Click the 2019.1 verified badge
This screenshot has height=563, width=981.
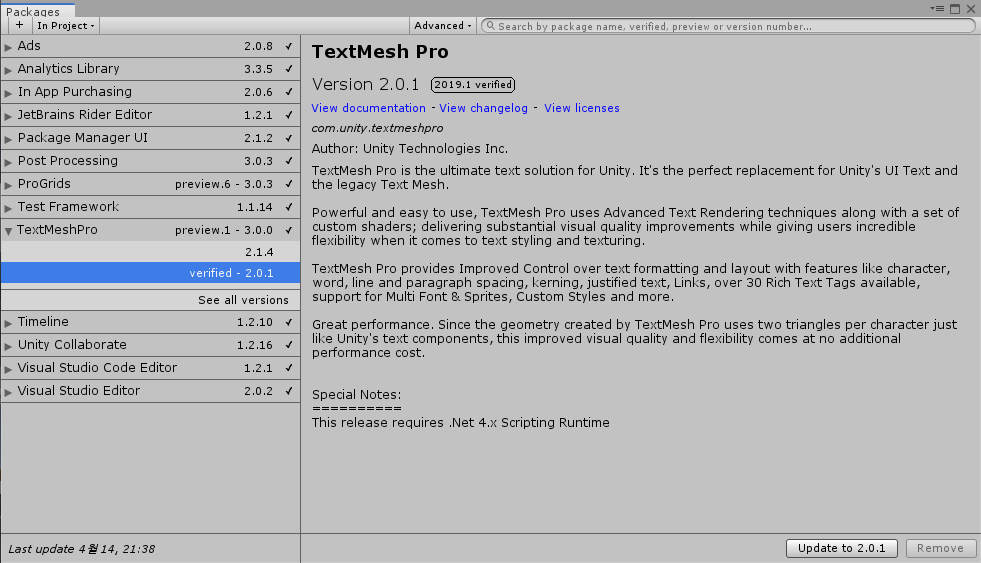click(x=473, y=84)
